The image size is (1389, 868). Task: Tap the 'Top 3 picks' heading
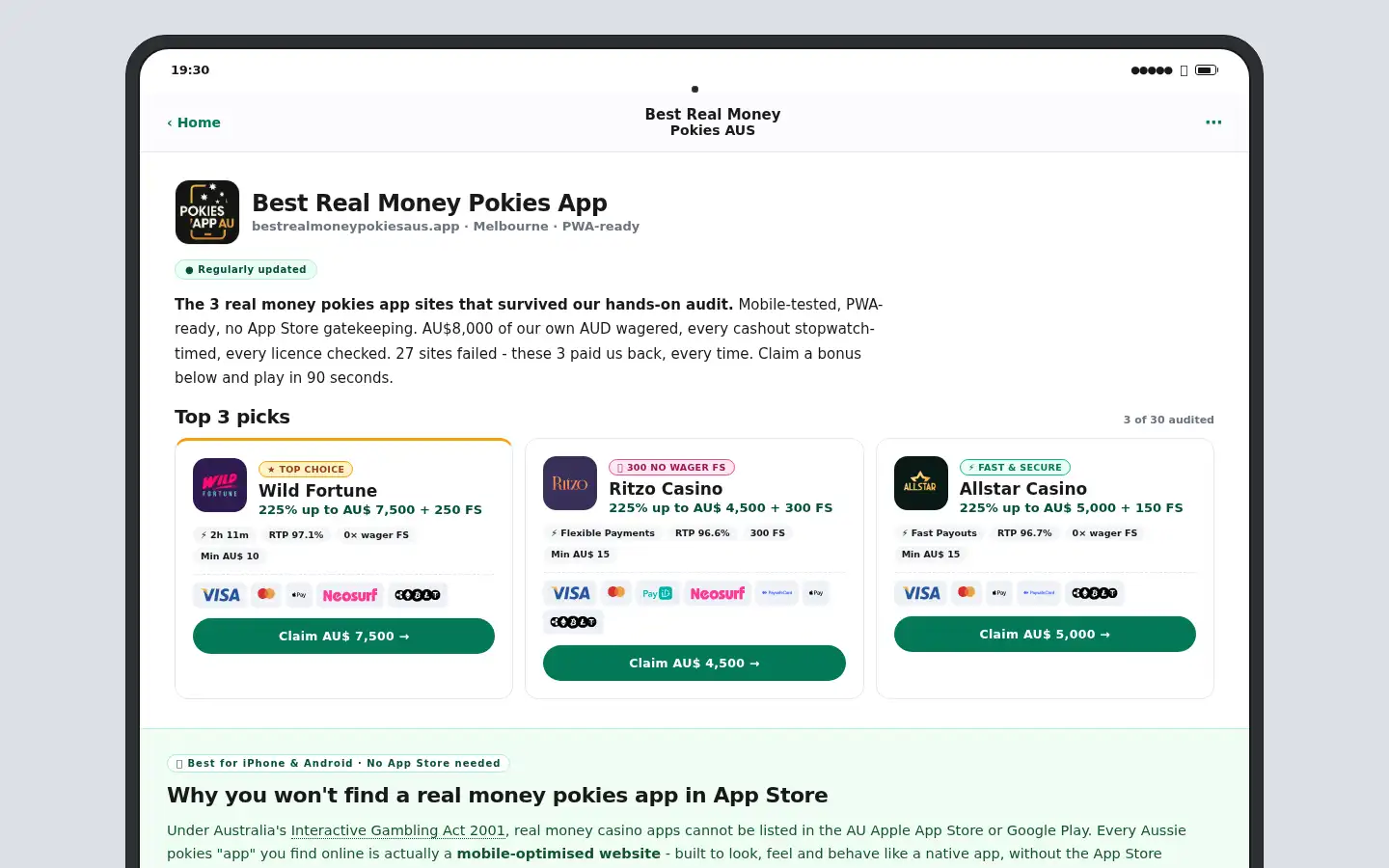tap(232, 417)
